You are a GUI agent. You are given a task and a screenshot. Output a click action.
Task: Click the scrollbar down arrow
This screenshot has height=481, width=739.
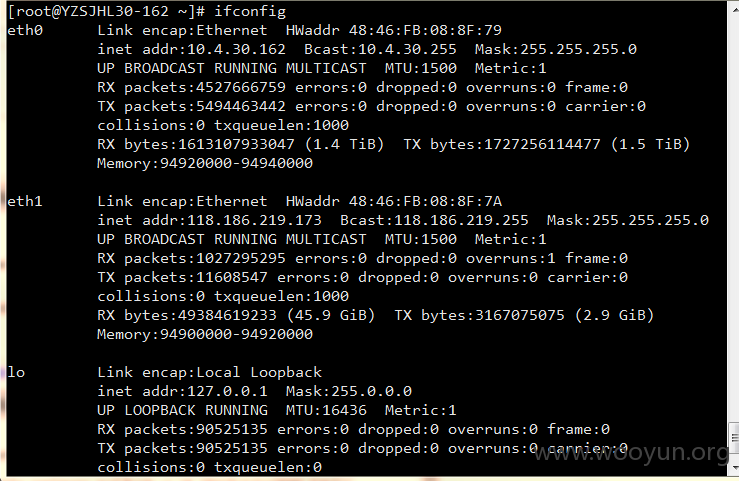coord(734,468)
